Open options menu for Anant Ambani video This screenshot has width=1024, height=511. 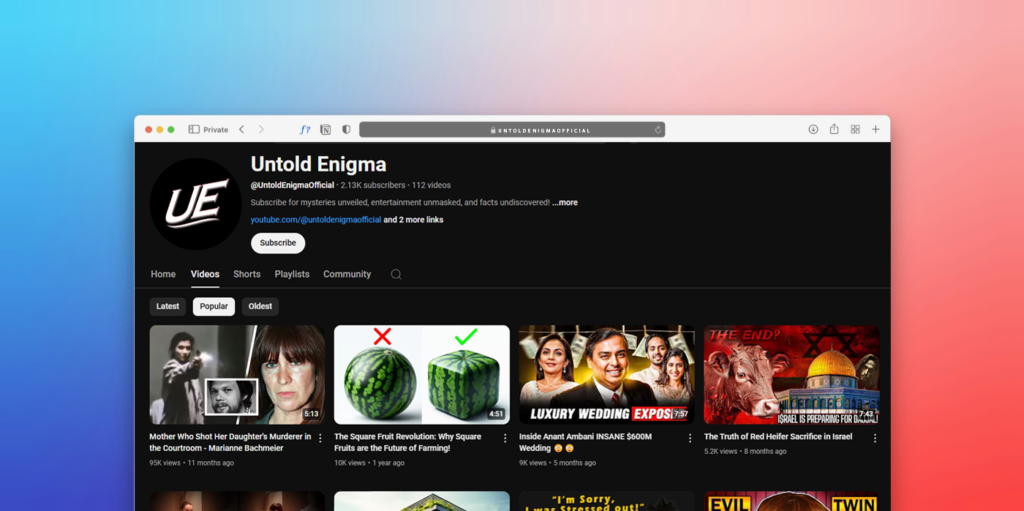click(x=690, y=438)
